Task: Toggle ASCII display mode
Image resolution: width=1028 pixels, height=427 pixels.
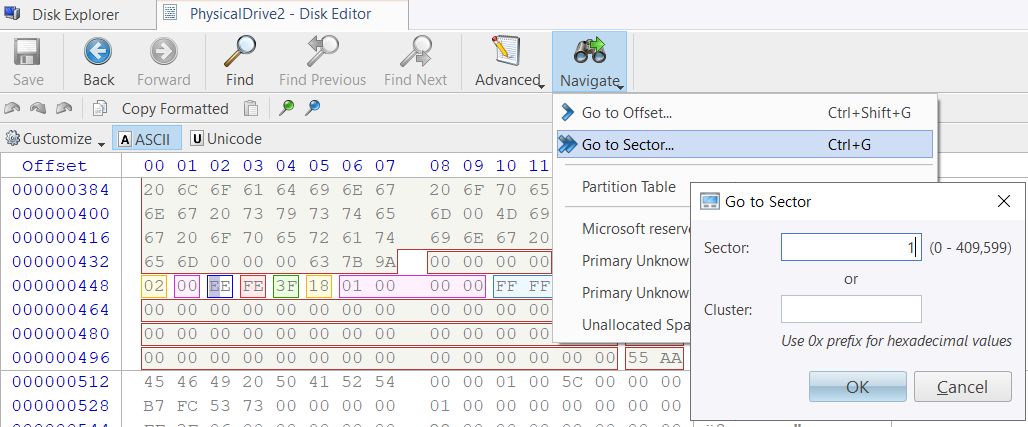Action: pos(145,139)
